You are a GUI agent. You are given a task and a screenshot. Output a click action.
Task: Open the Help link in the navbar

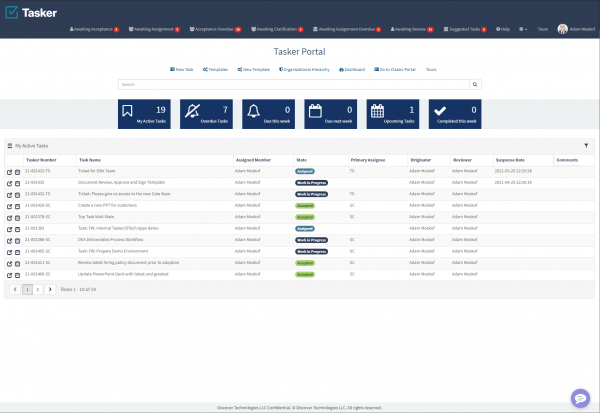point(503,29)
